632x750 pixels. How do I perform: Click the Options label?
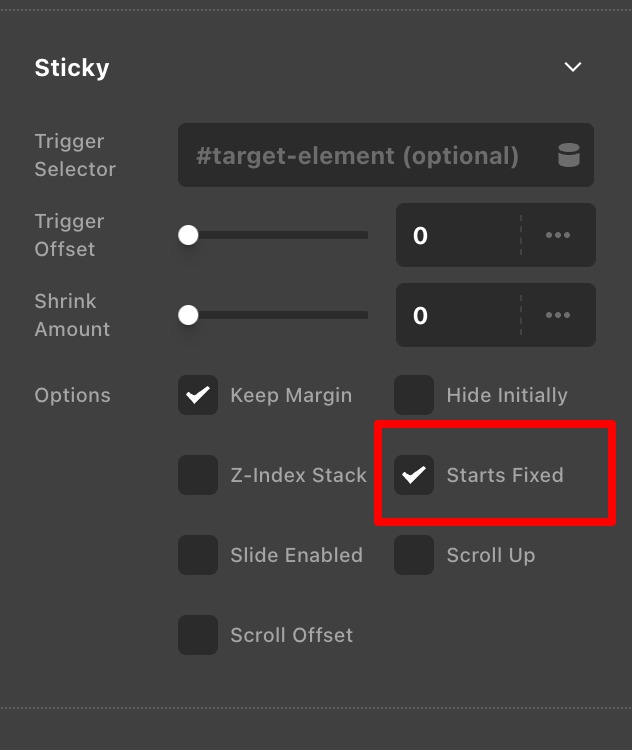(72, 395)
